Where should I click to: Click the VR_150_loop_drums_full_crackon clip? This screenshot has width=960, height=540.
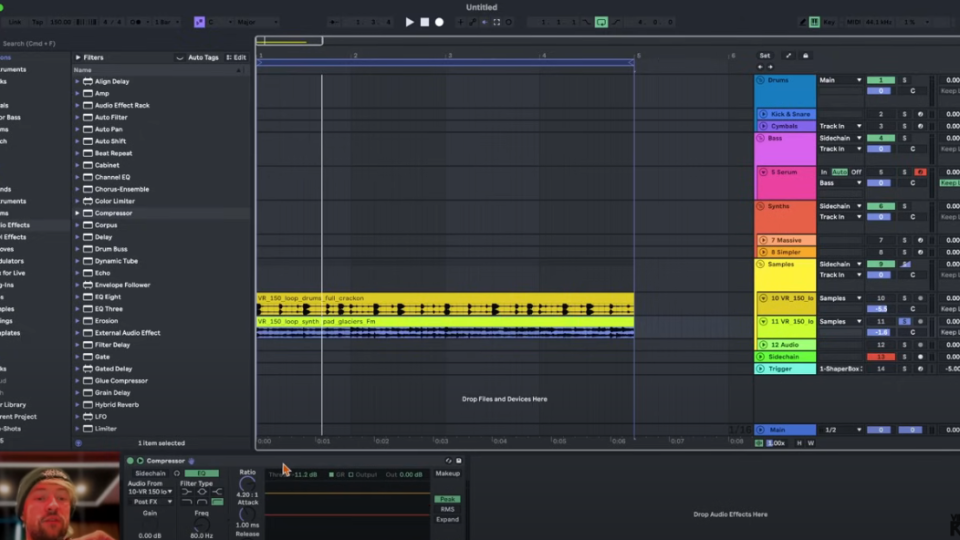tap(445, 304)
